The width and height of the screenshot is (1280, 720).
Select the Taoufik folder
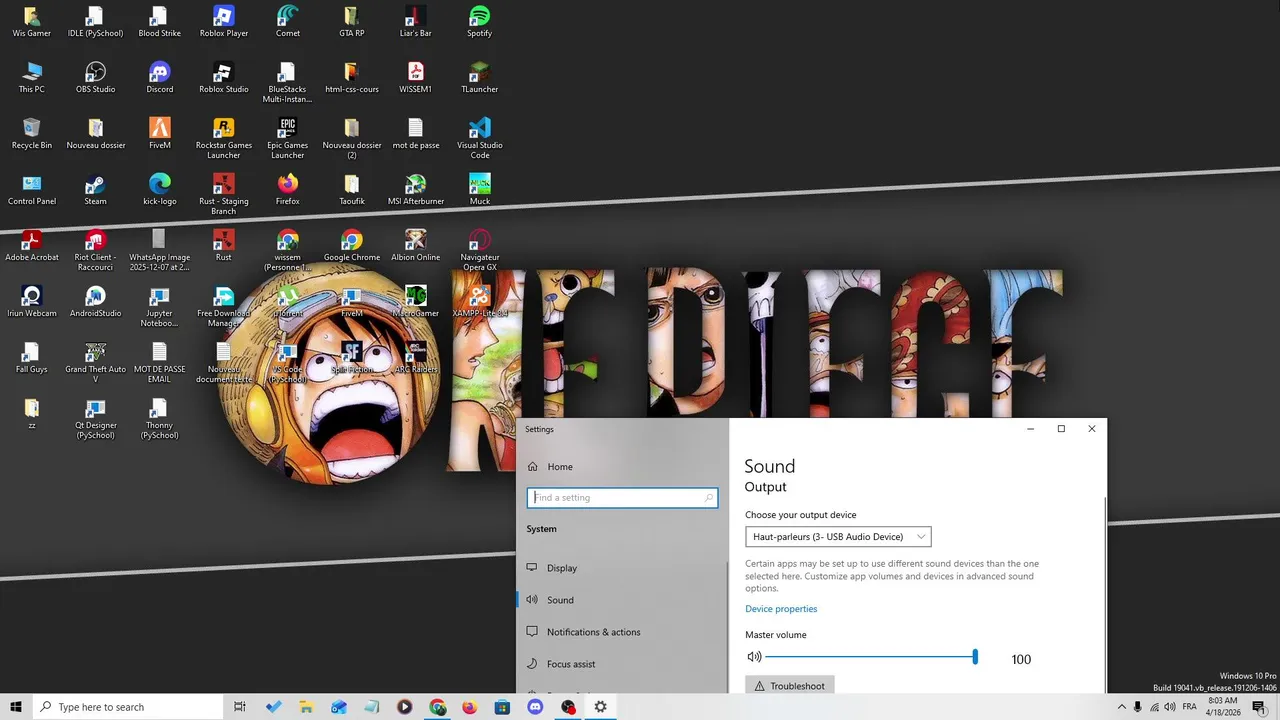(x=351, y=190)
